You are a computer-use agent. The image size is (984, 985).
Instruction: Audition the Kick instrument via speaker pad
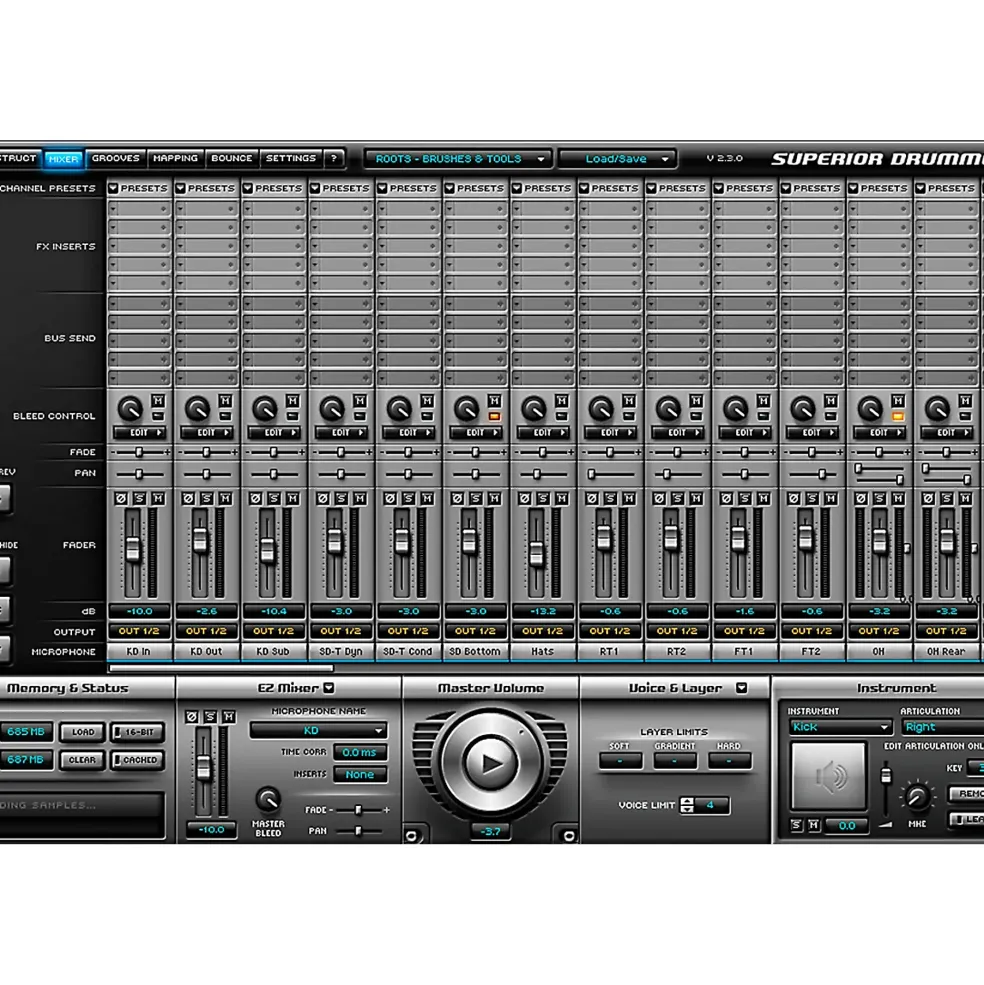(x=829, y=776)
